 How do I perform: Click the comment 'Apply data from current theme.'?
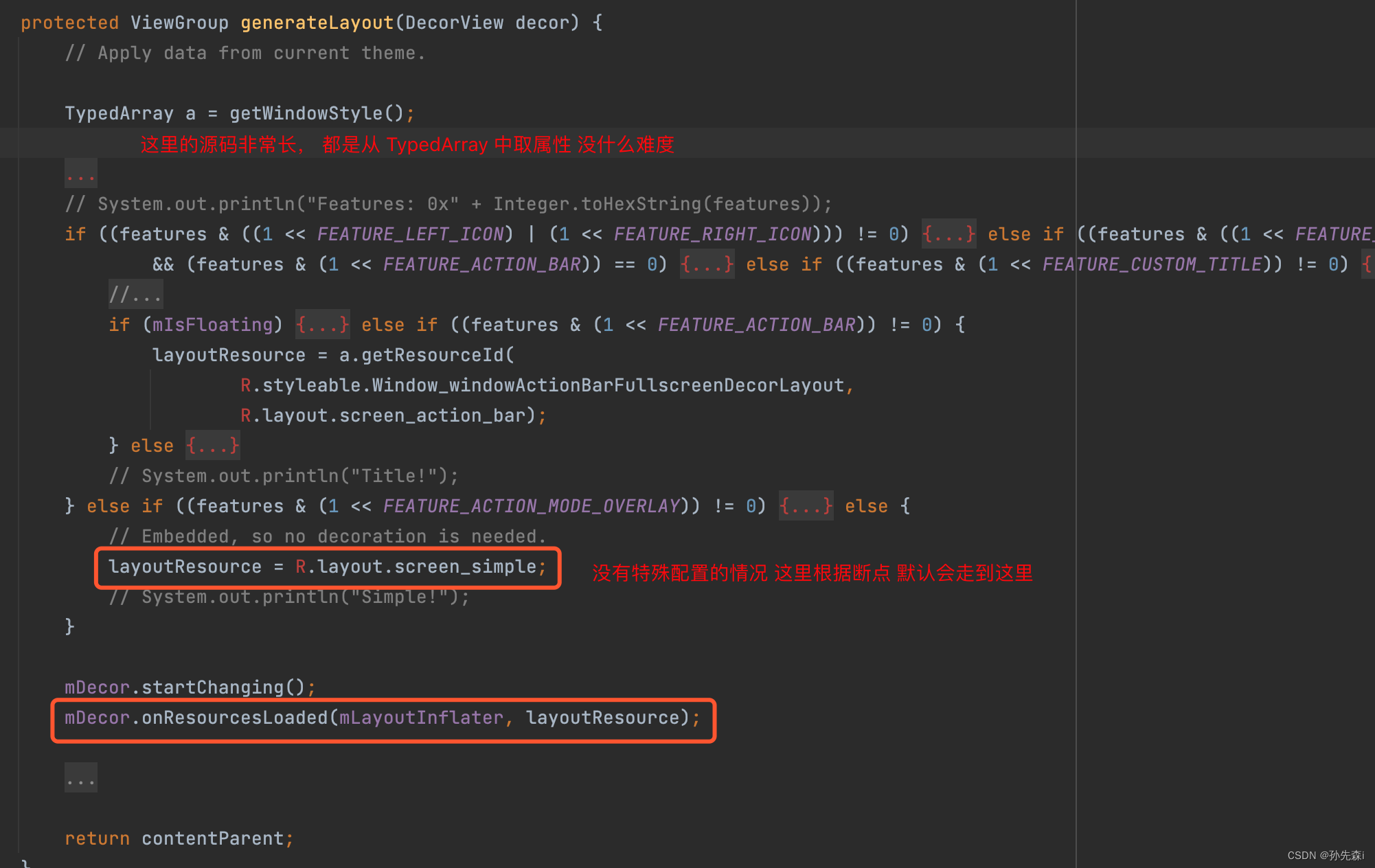click(246, 53)
